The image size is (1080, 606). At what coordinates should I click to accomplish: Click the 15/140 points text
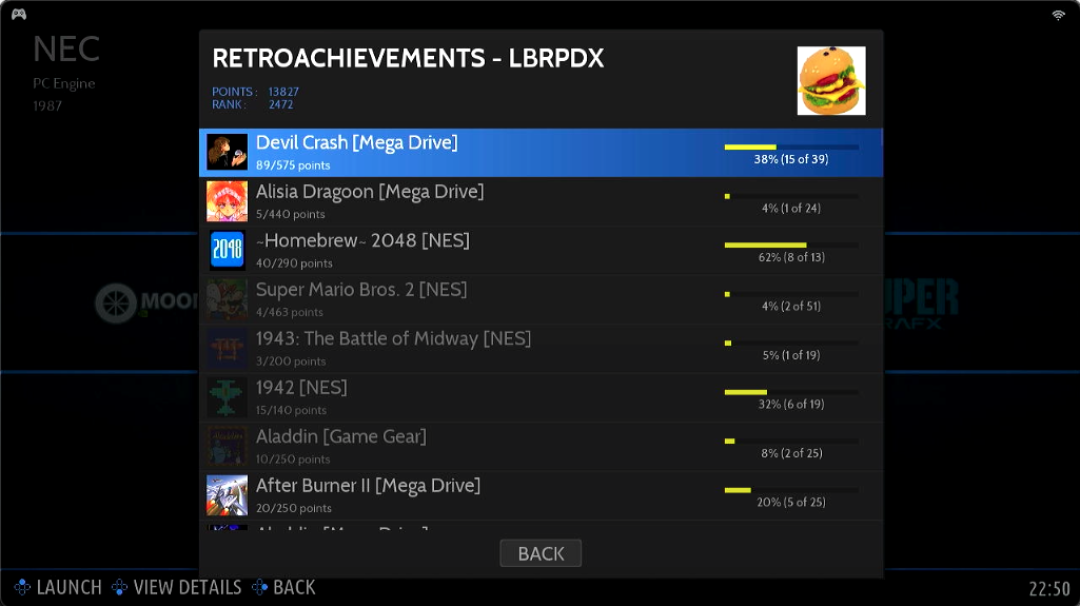pos(291,410)
